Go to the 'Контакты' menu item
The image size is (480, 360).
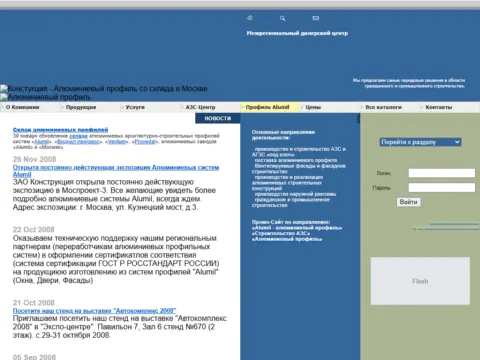pyautogui.click(x=439, y=107)
